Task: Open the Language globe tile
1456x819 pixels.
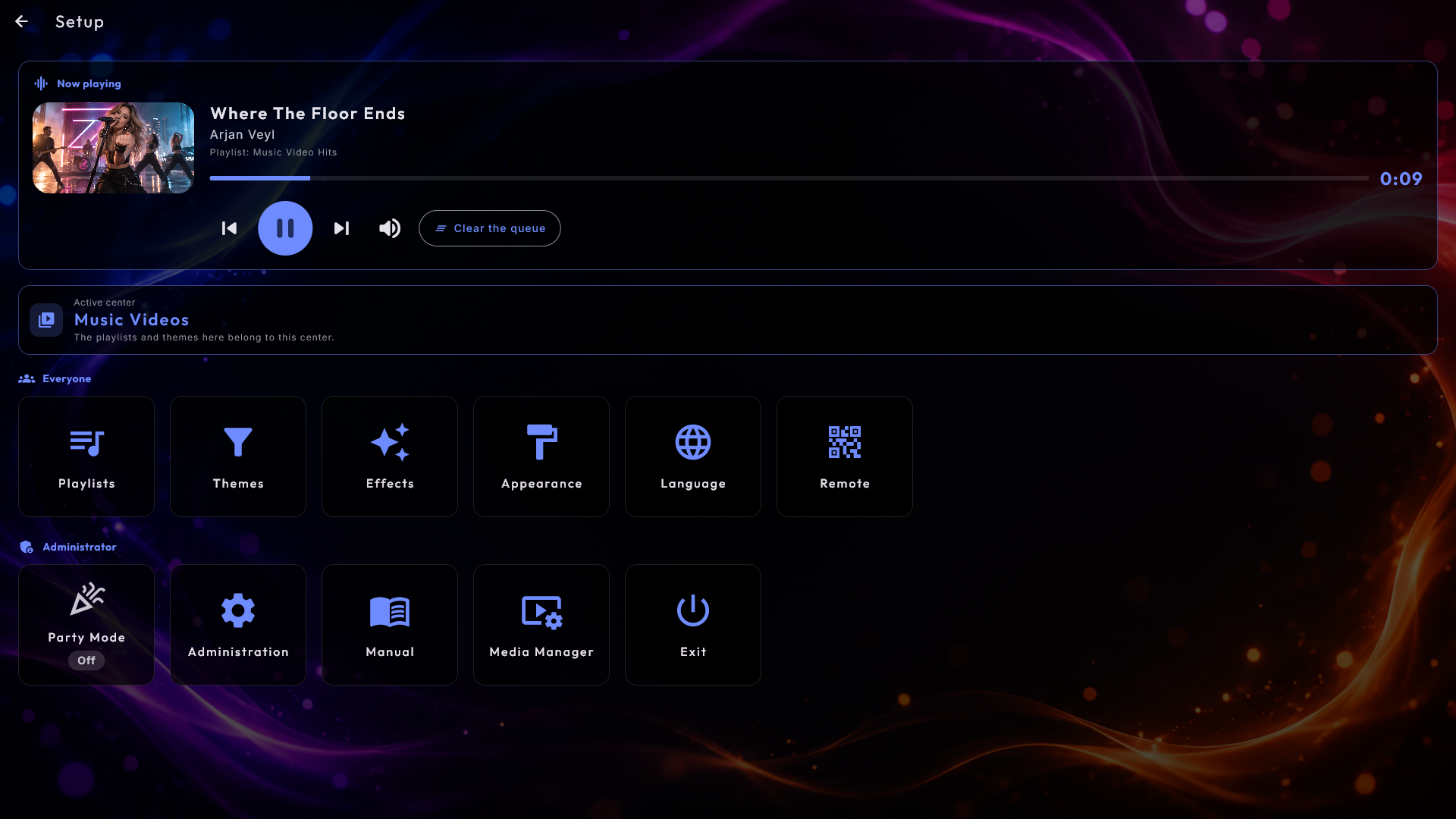Action: (x=693, y=457)
